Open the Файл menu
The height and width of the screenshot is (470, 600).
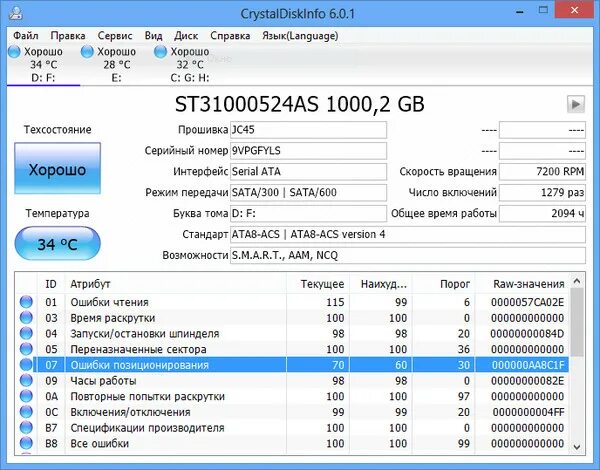click(26, 36)
